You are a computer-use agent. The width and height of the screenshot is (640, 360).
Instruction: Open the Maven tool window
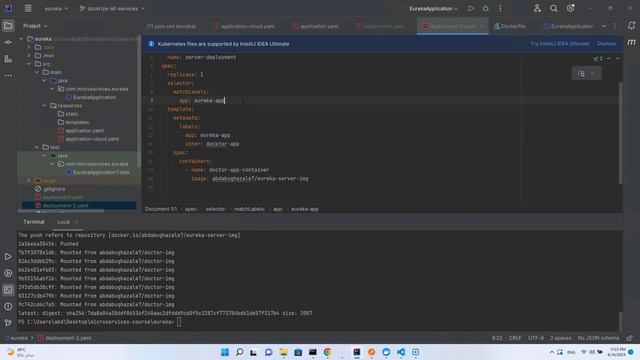[x=631, y=42]
